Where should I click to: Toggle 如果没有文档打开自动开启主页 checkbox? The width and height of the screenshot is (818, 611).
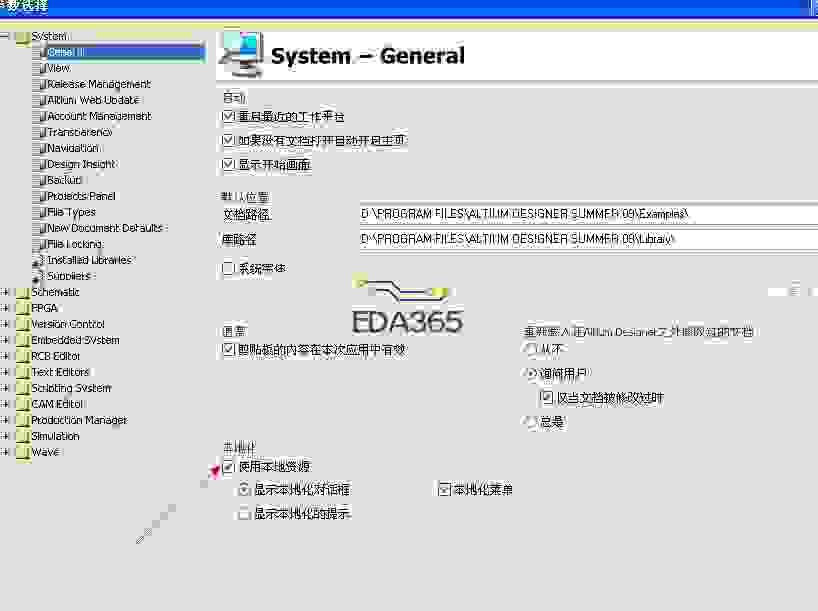[228, 140]
